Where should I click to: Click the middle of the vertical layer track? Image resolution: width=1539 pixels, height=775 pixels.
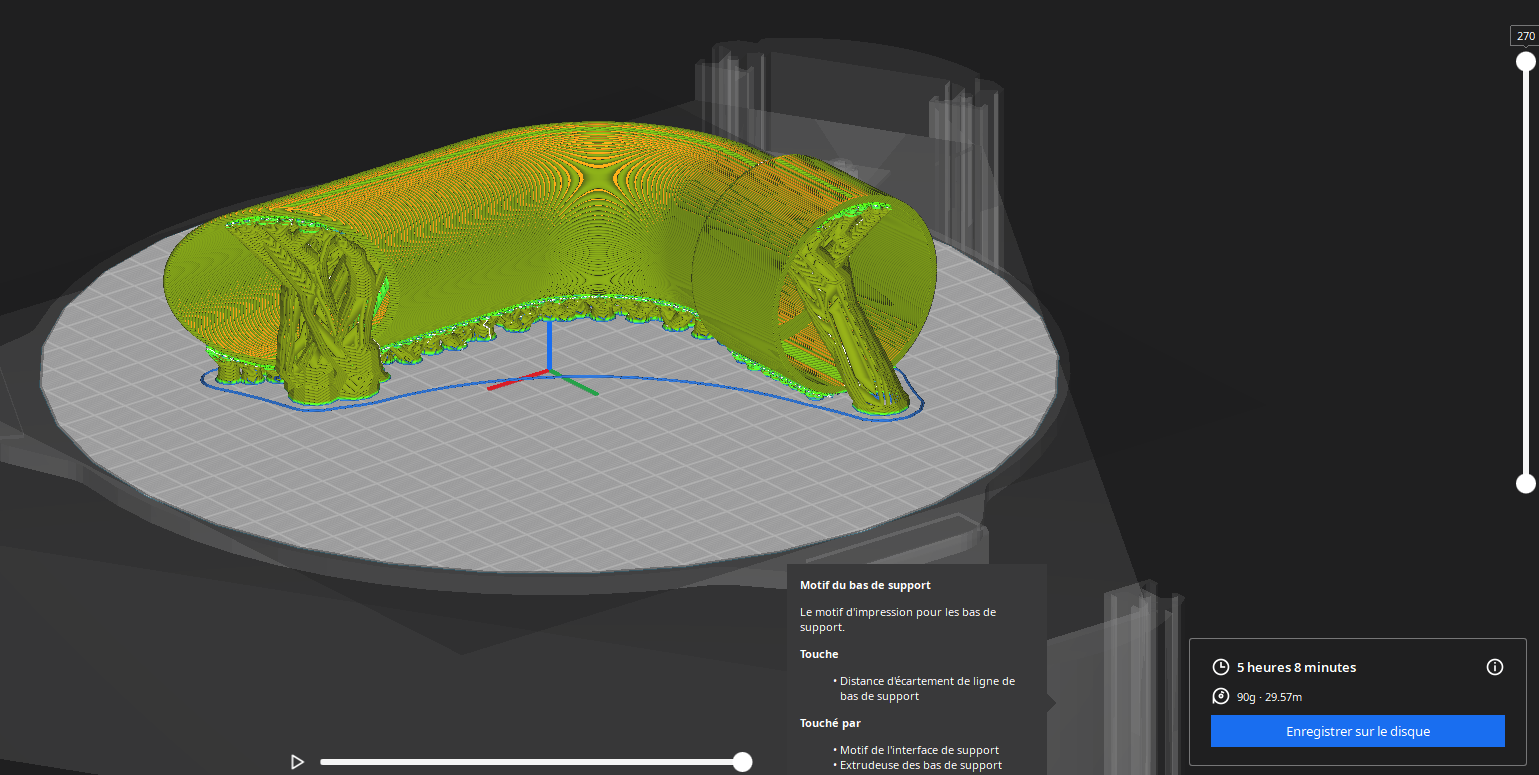coord(1525,272)
